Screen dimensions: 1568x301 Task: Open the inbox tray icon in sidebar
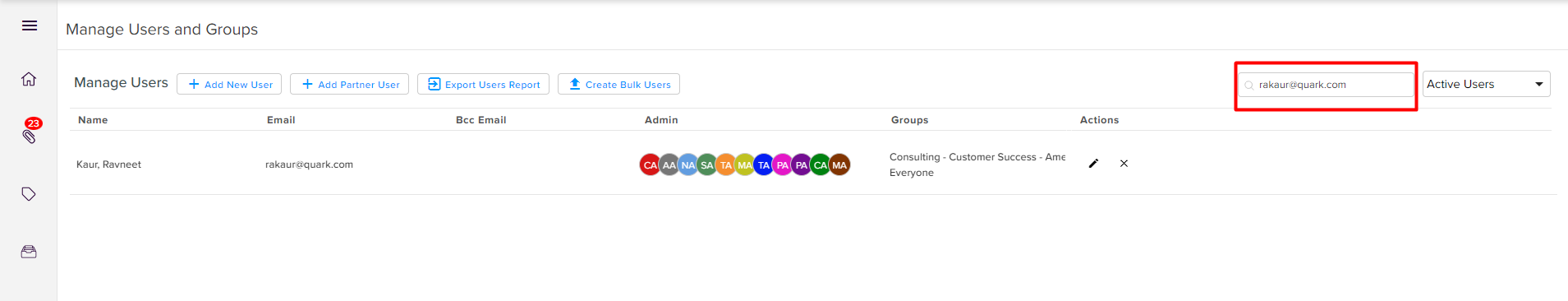[x=29, y=252]
